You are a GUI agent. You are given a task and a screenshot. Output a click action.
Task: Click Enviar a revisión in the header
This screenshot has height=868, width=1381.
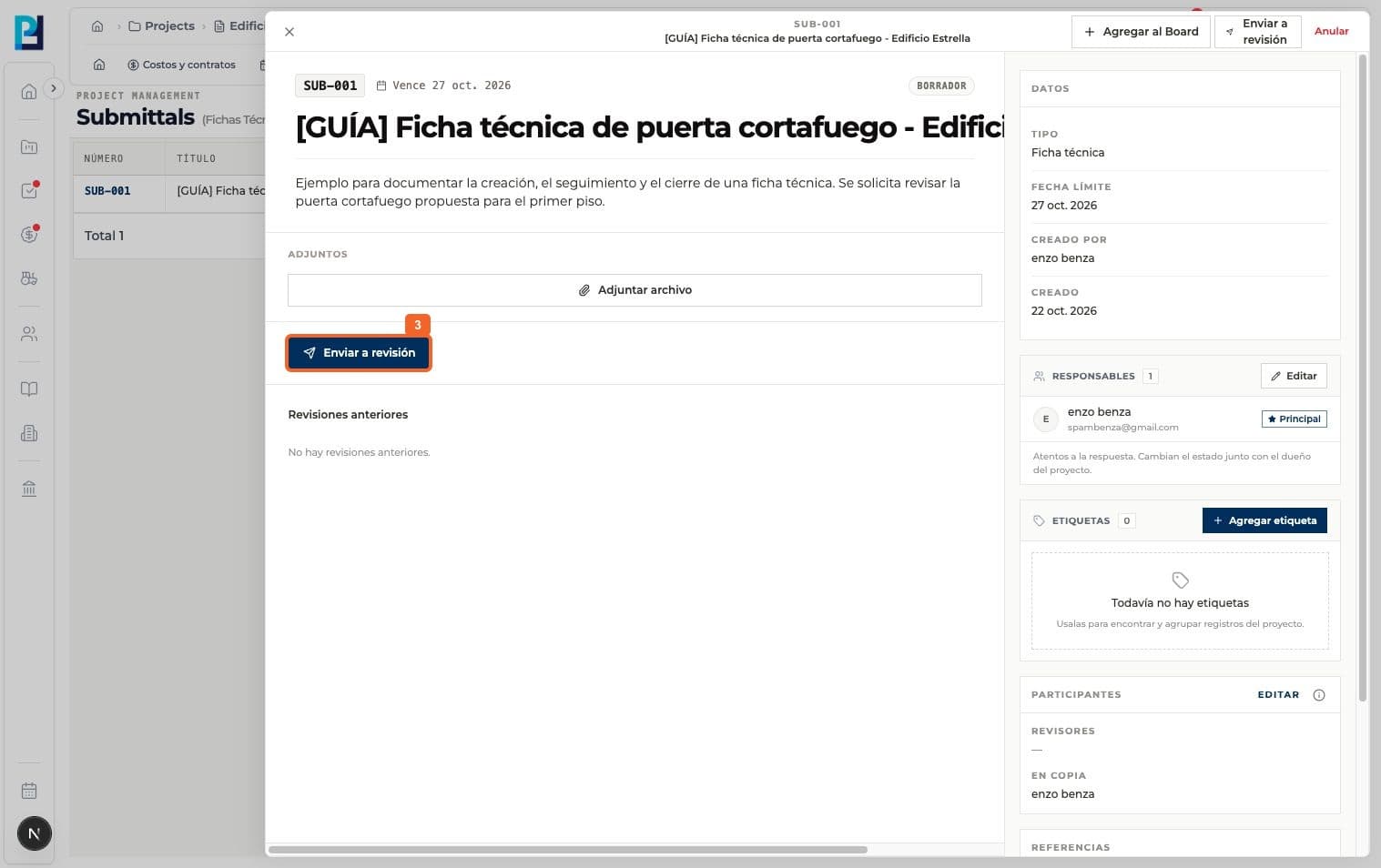(1257, 32)
